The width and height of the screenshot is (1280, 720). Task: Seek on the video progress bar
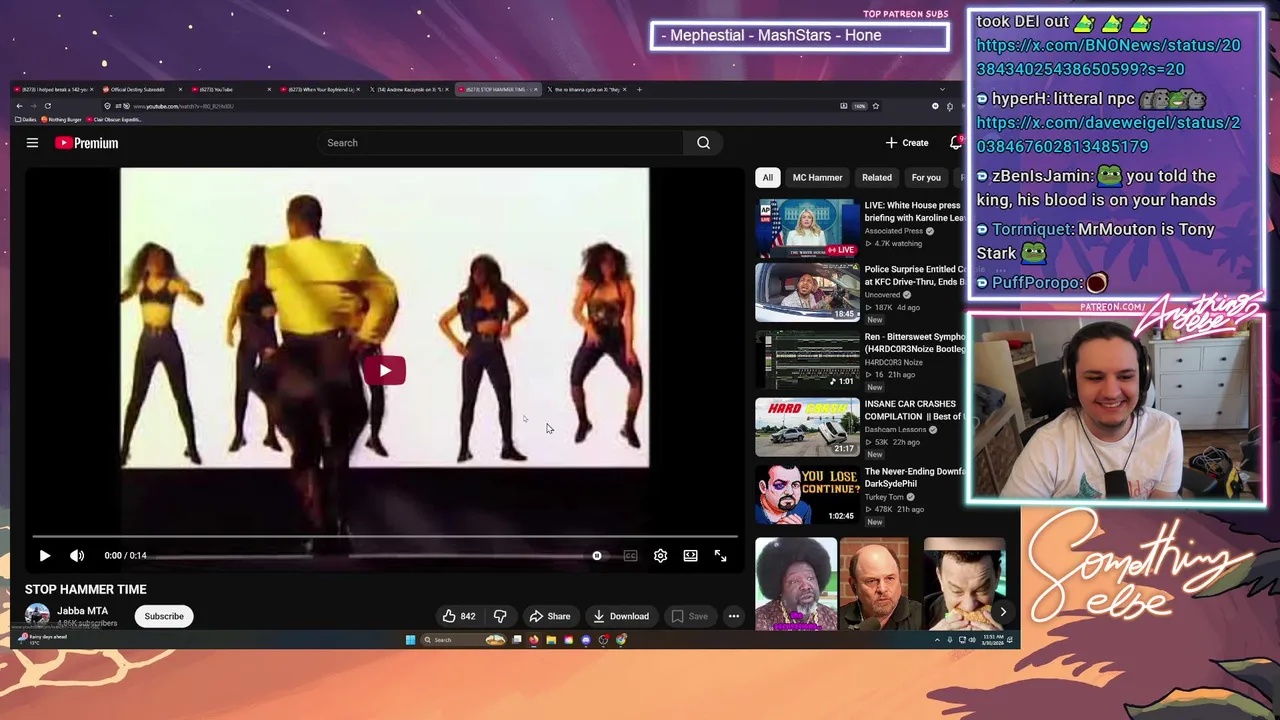[x=384, y=537]
